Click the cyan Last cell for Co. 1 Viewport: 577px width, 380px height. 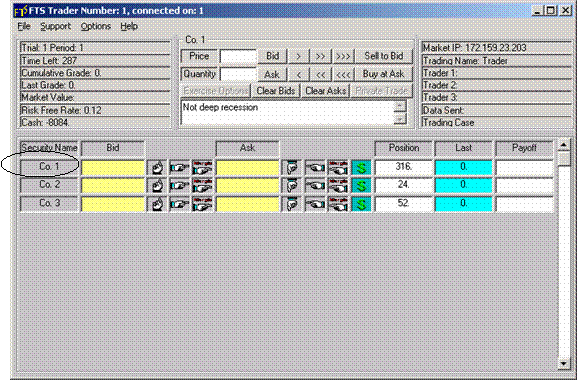(x=464, y=167)
